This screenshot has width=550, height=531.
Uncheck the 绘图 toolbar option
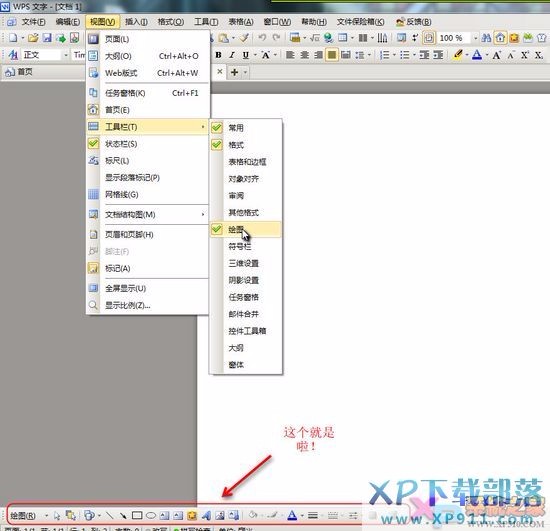(246, 229)
